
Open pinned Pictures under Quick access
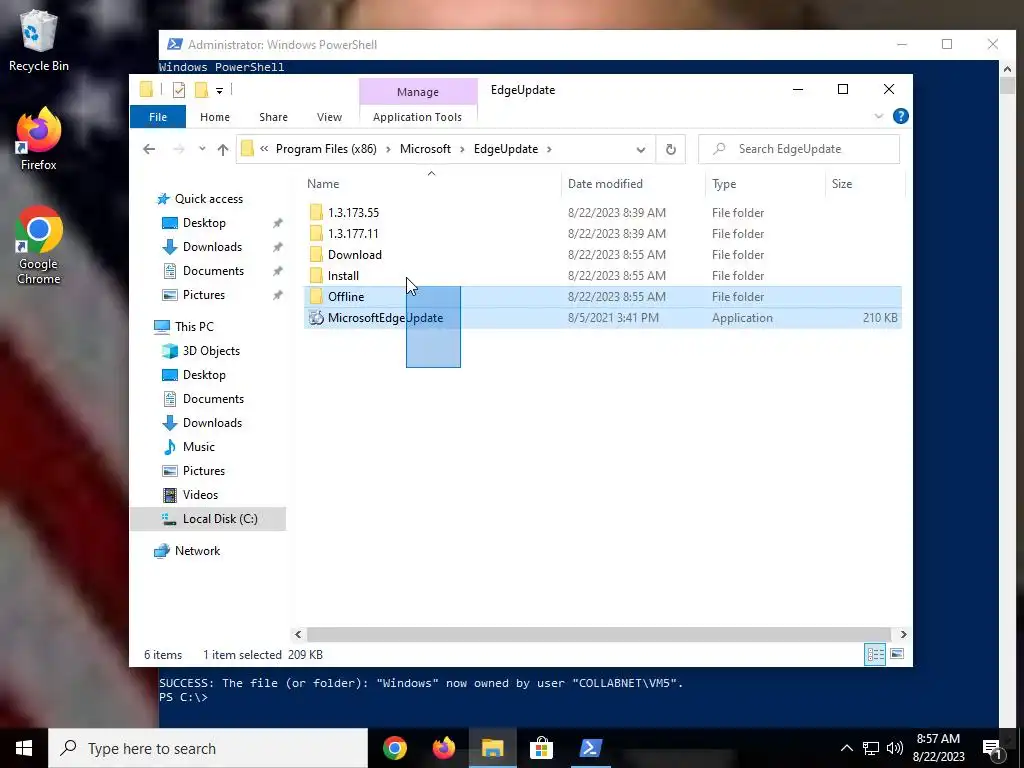pyautogui.click(x=204, y=295)
